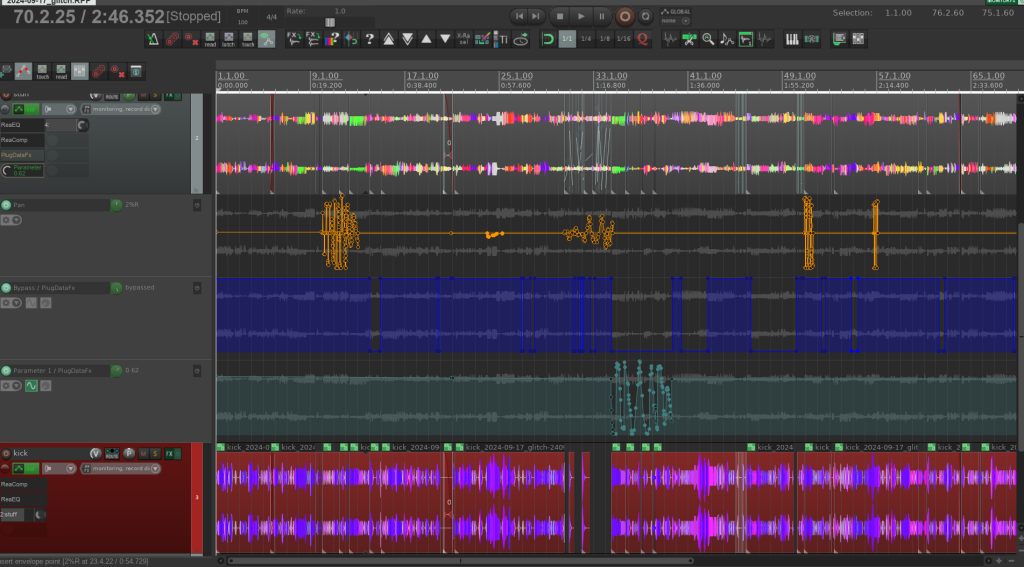Image resolution: width=1024 pixels, height=567 pixels.
Task: Click the red Q quantize icon
Action: coord(642,39)
